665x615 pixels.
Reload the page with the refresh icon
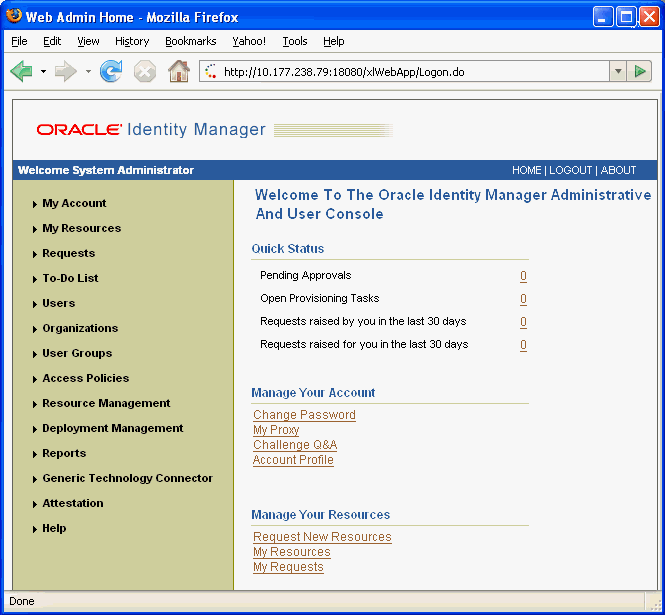coord(111,71)
